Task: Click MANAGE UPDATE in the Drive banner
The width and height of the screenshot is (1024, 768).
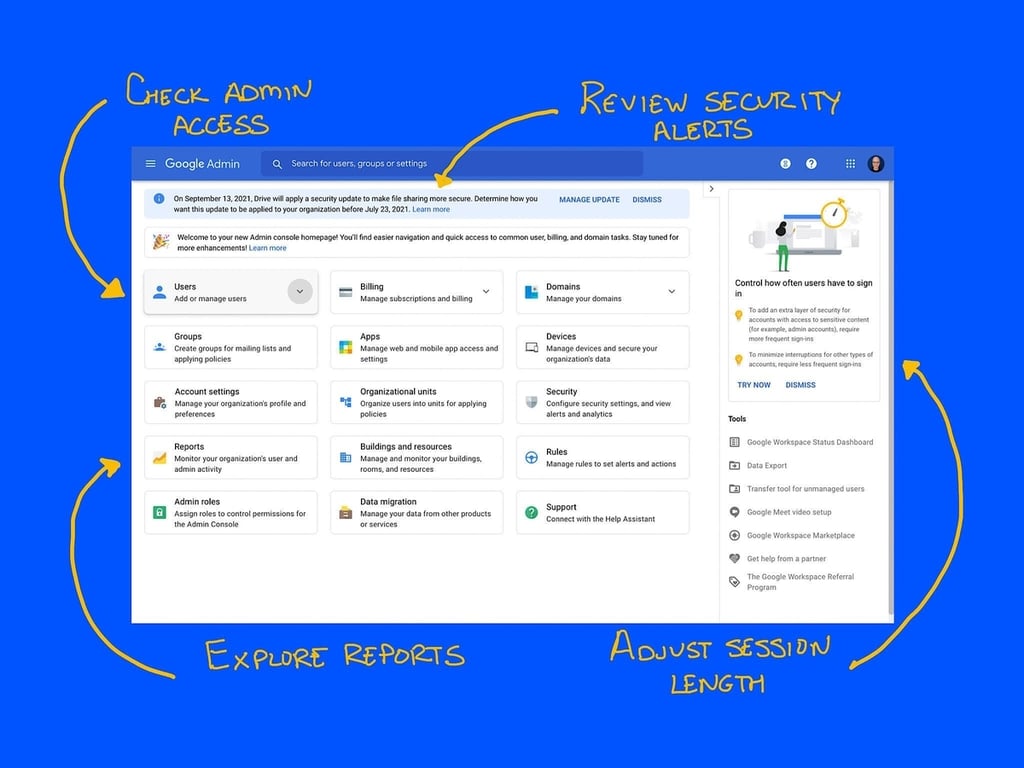Action: click(x=589, y=200)
